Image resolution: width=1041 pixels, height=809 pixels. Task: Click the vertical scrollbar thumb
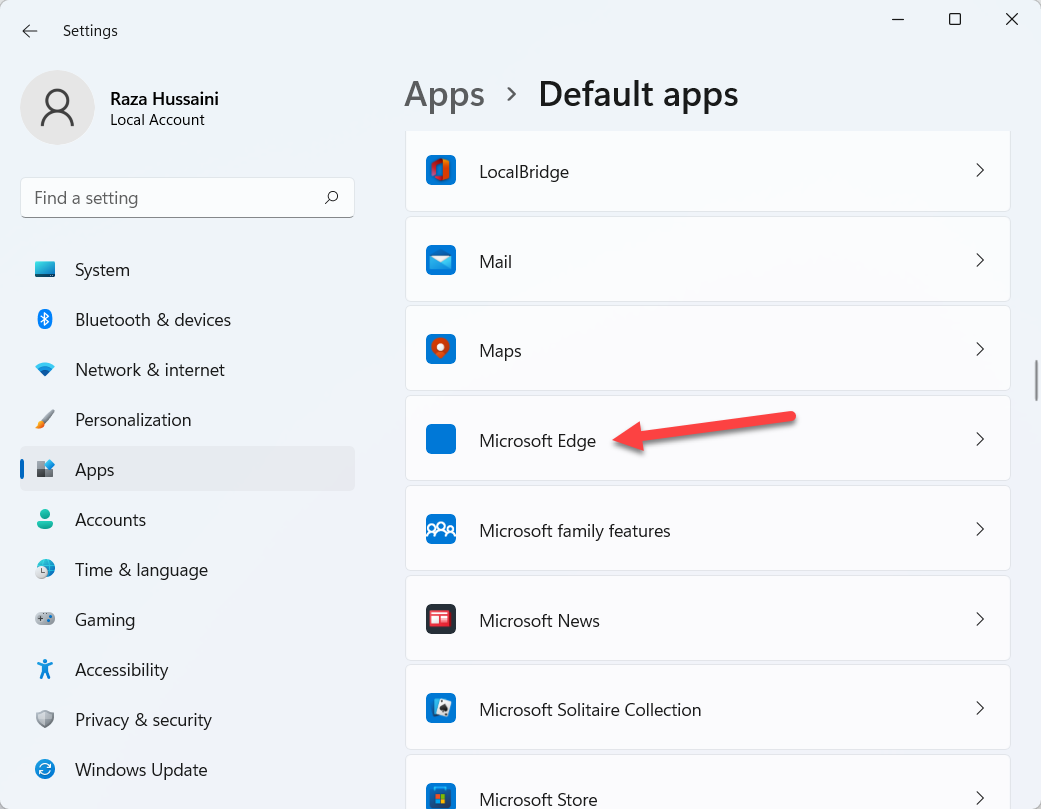(x=1036, y=379)
